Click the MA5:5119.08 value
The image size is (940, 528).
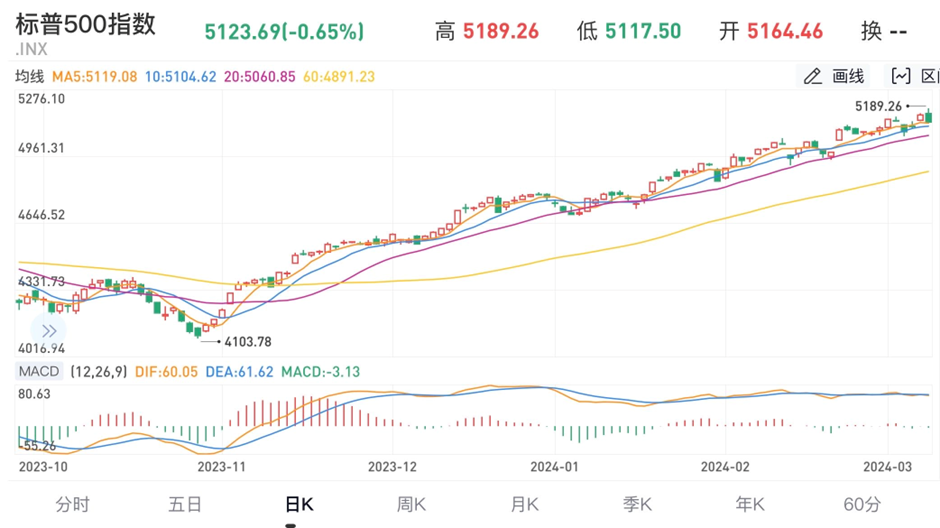95,77
